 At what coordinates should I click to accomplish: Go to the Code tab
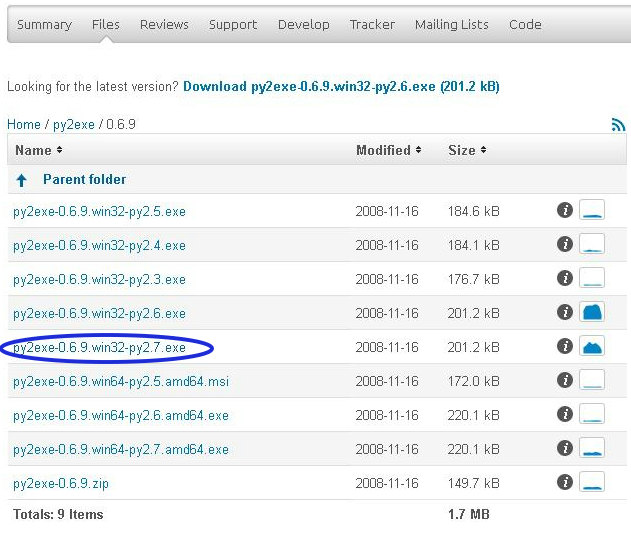[525, 25]
